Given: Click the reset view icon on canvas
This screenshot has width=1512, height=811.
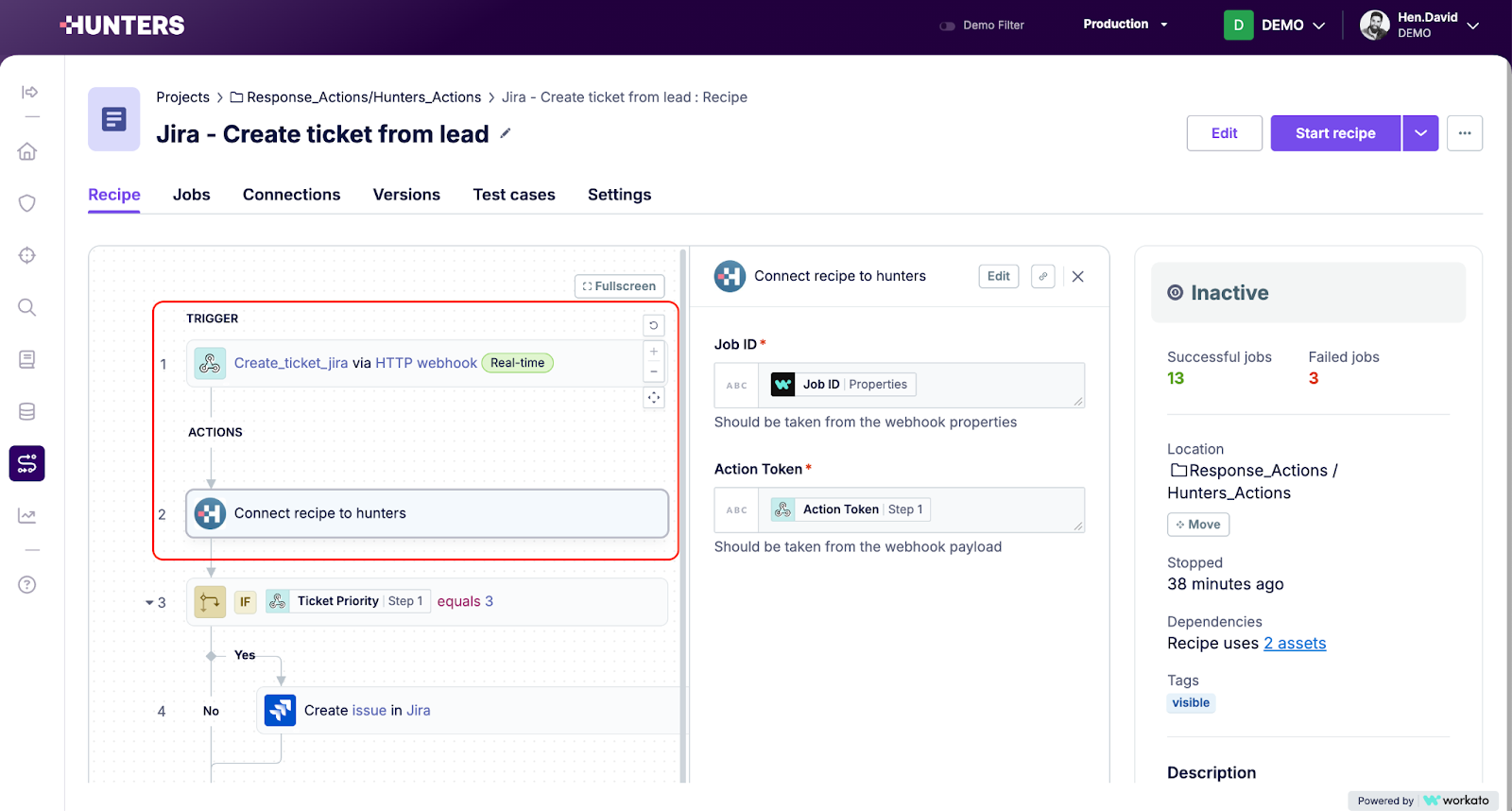Looking at the screenshot, I should 654,325.
